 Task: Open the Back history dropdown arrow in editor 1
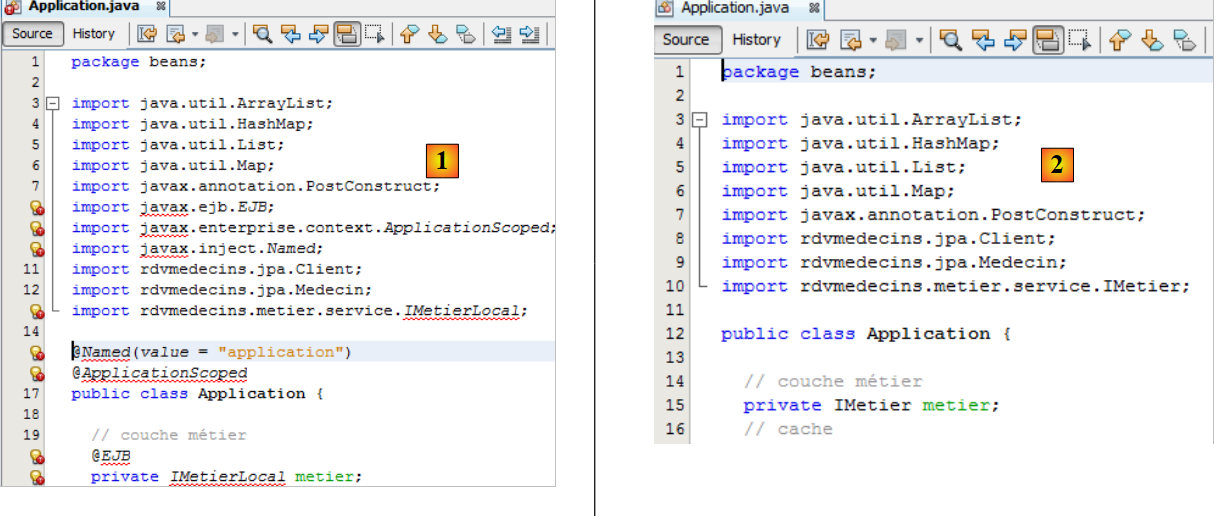tap(193, 34)
